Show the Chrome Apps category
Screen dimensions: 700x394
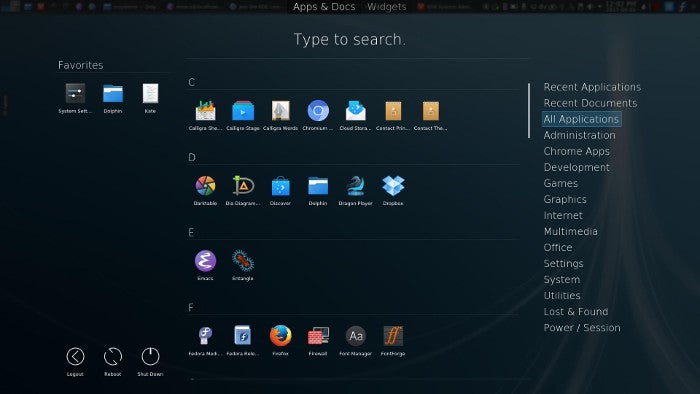coord(576,151)
